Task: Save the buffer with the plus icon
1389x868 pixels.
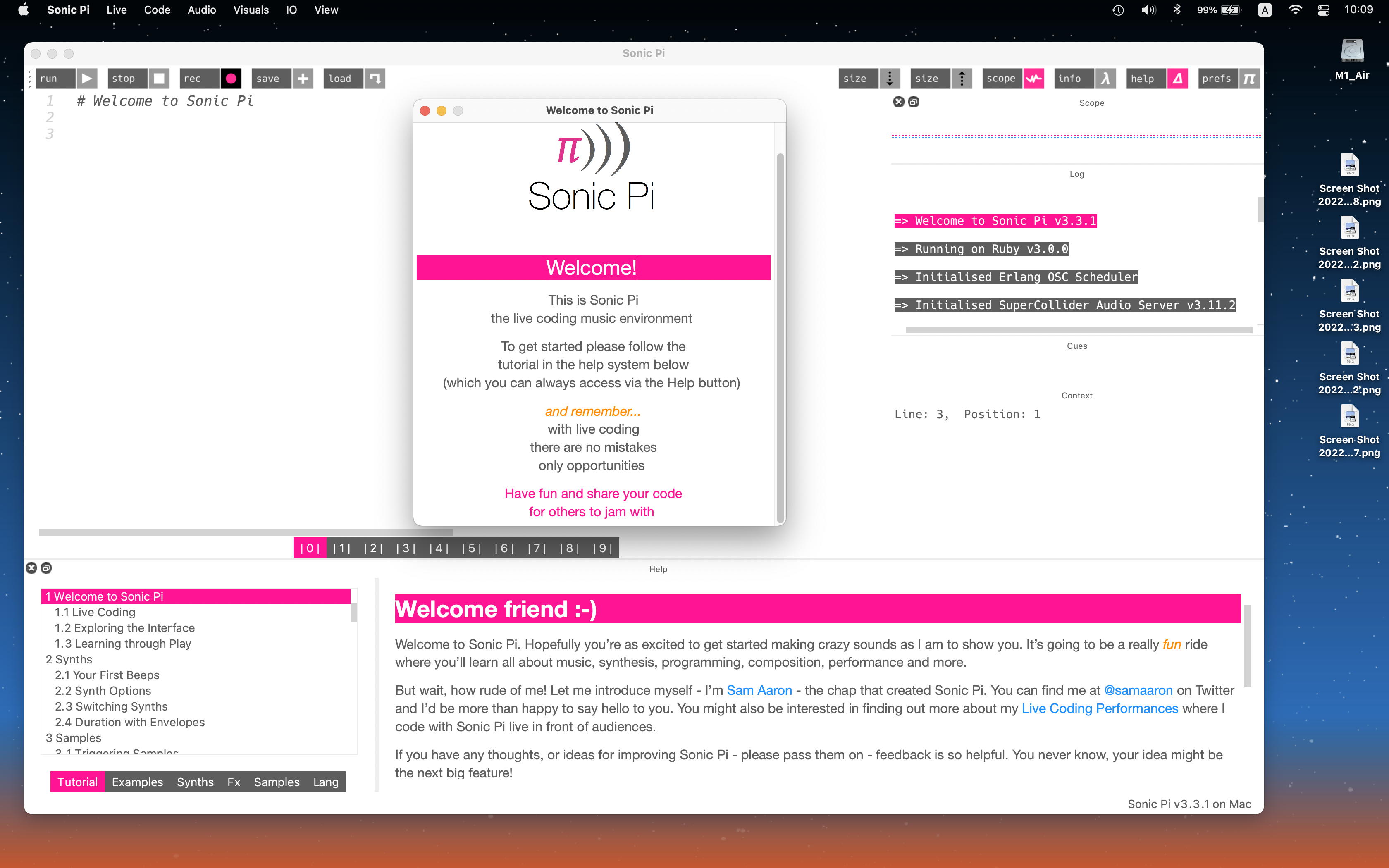Action: (x=303, y=79)
